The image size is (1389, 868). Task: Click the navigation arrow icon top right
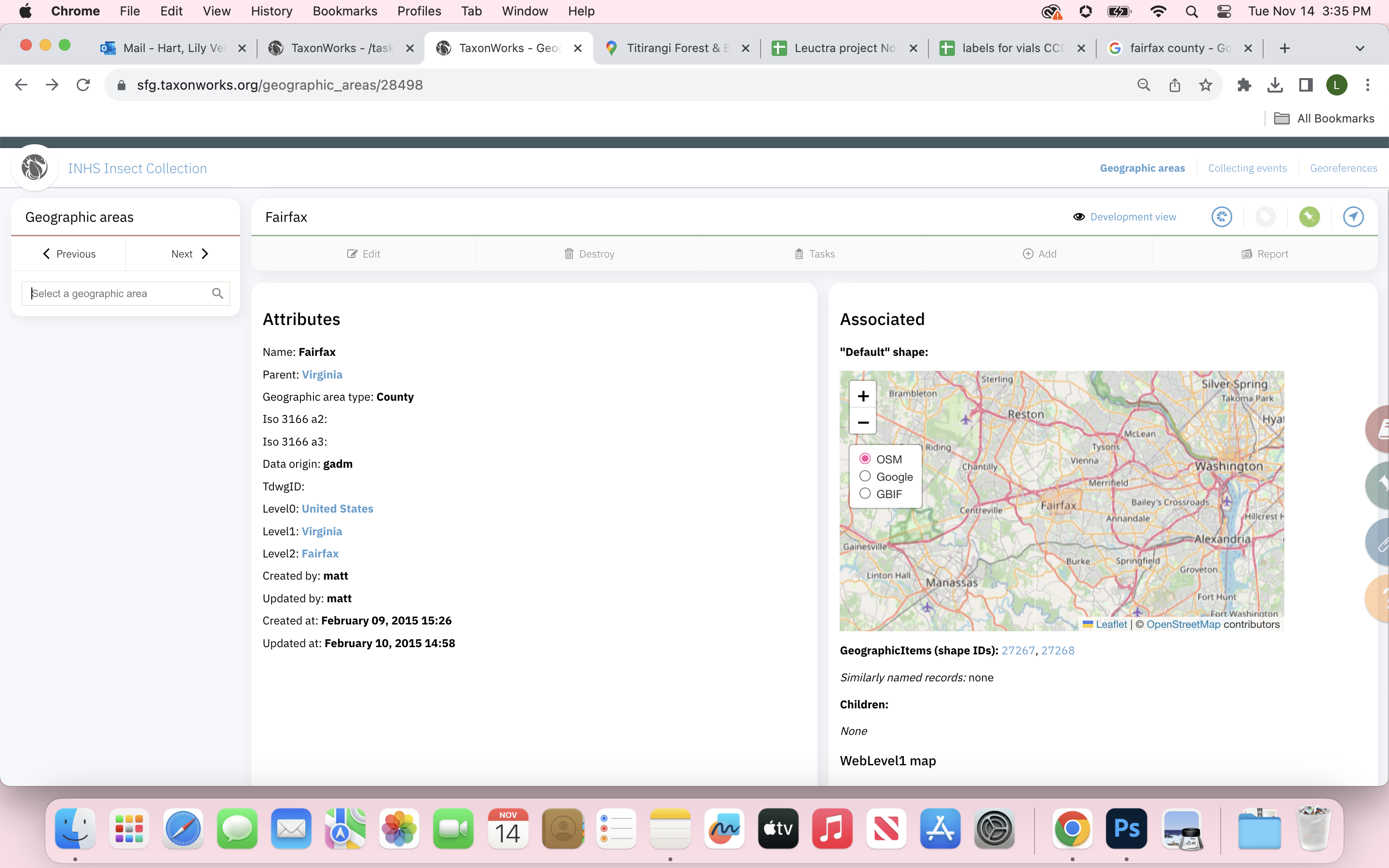coord(1353,217)
